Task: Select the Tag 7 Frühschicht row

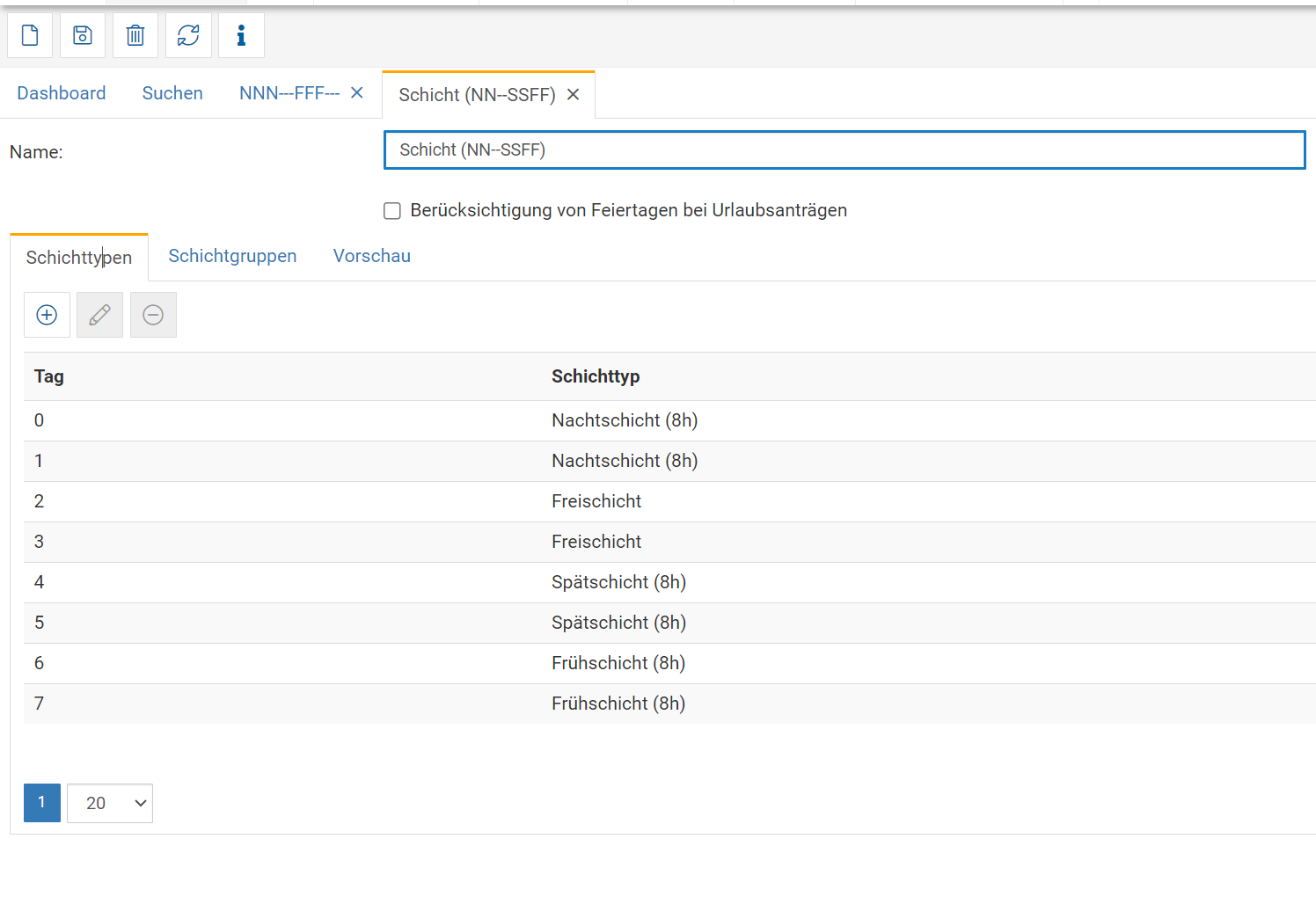Action: (x=618, y=704)
